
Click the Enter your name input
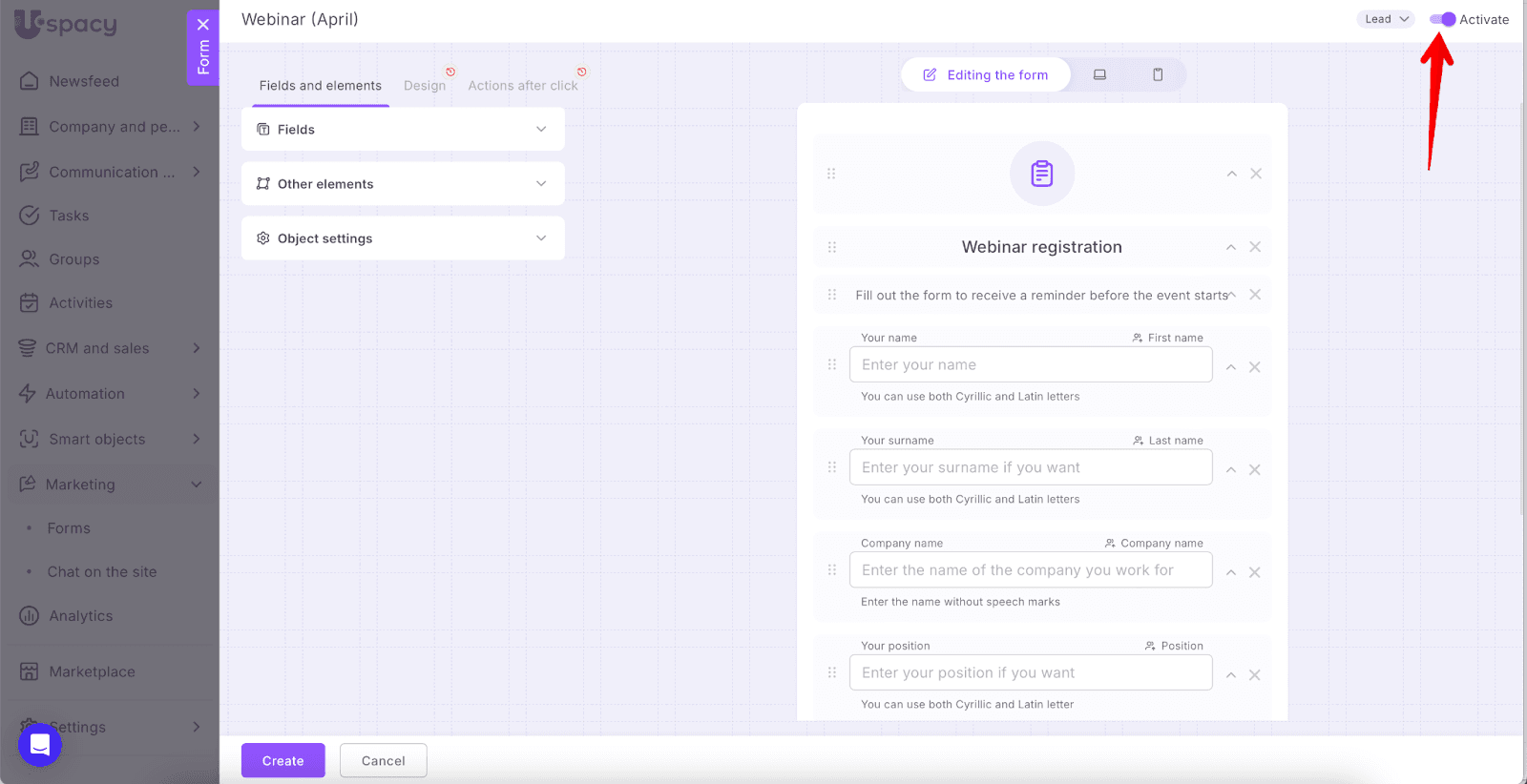tap(1031, 364)
